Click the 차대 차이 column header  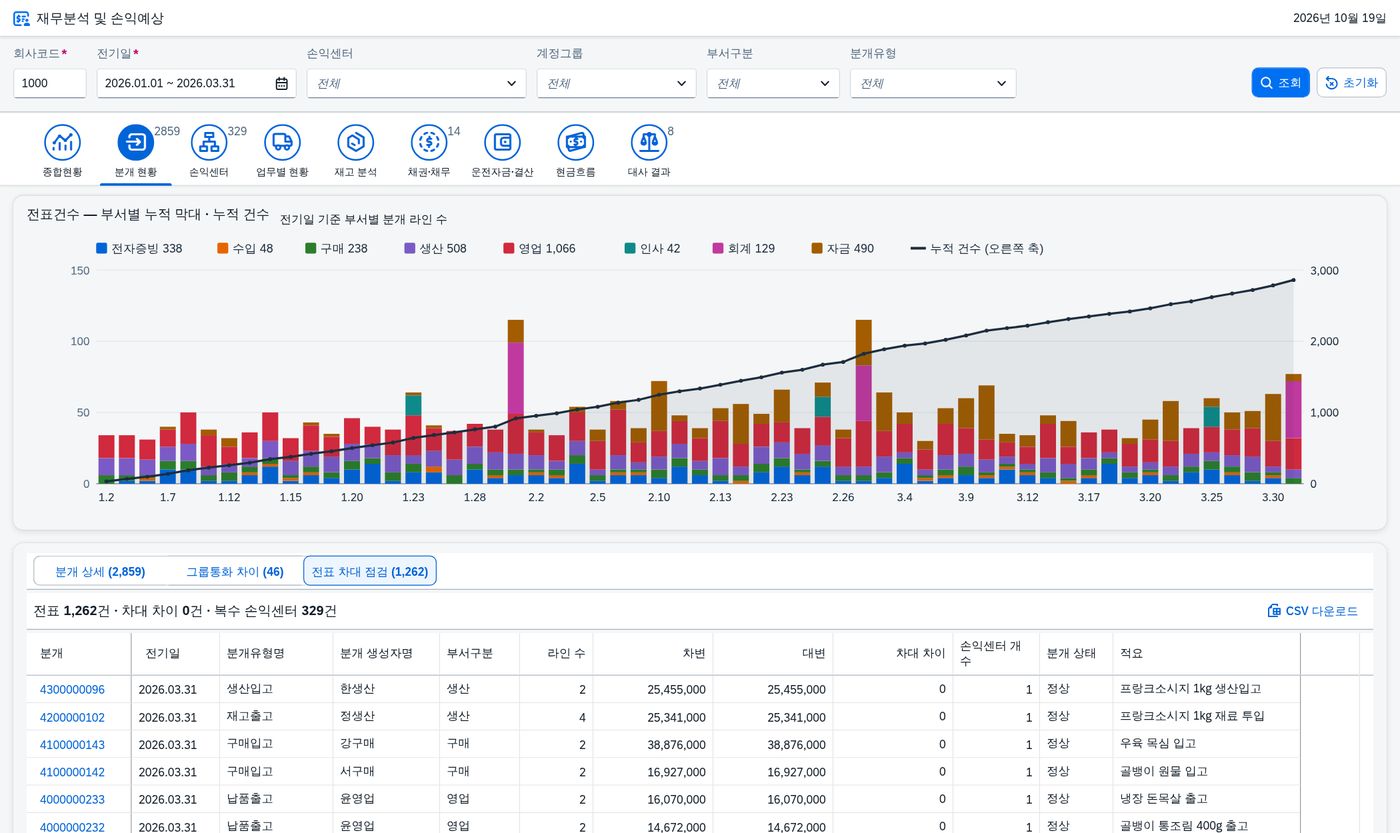[x=892, y=653]
